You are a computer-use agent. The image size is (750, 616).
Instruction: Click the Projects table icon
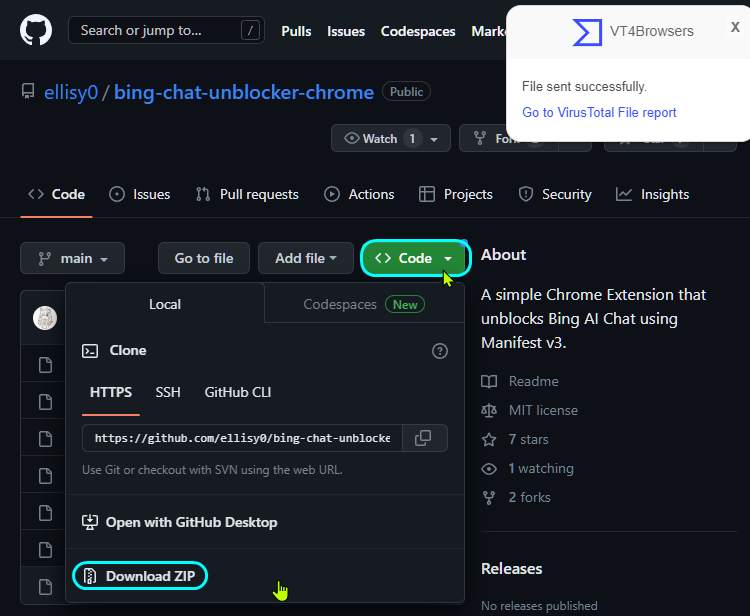pos(427,194)
